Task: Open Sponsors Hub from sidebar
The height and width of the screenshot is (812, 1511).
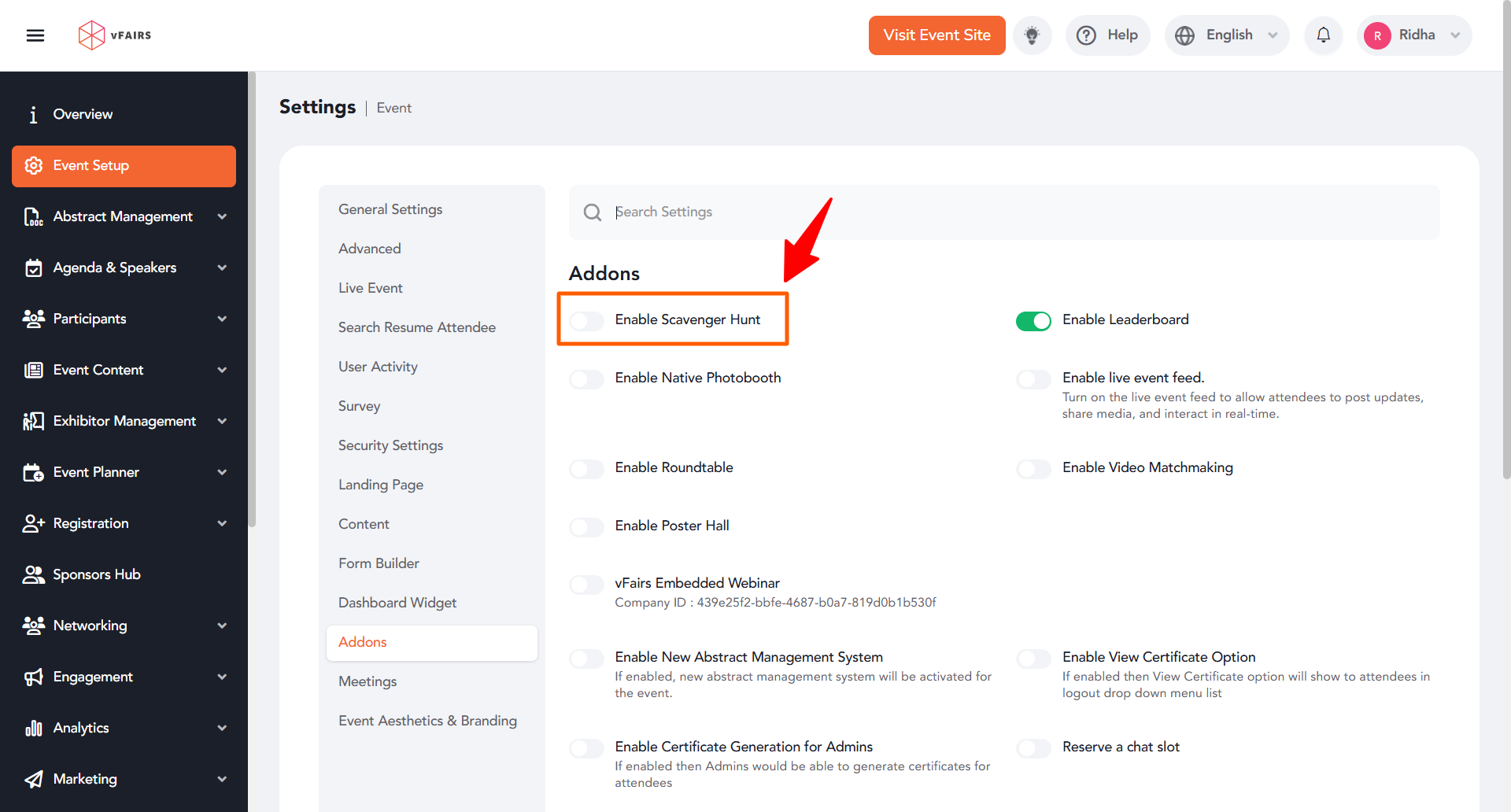Action: click(96, 574)
